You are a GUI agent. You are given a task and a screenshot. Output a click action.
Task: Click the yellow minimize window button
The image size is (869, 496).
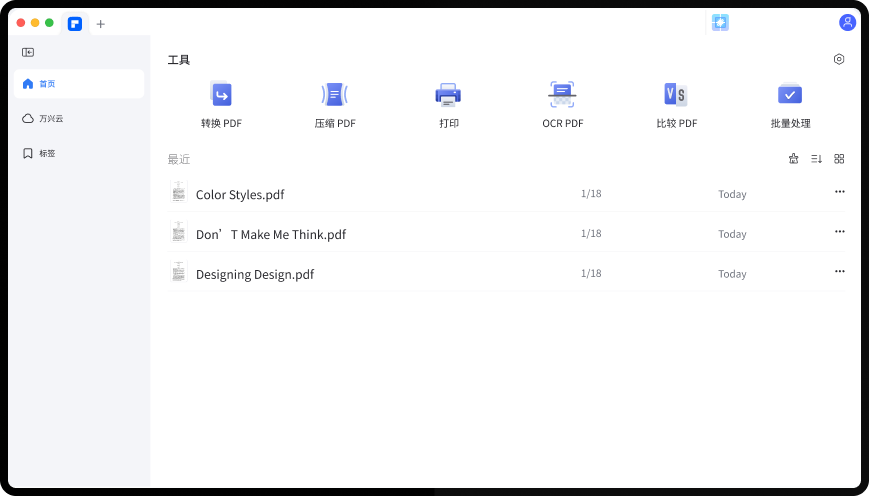point(35,23)
